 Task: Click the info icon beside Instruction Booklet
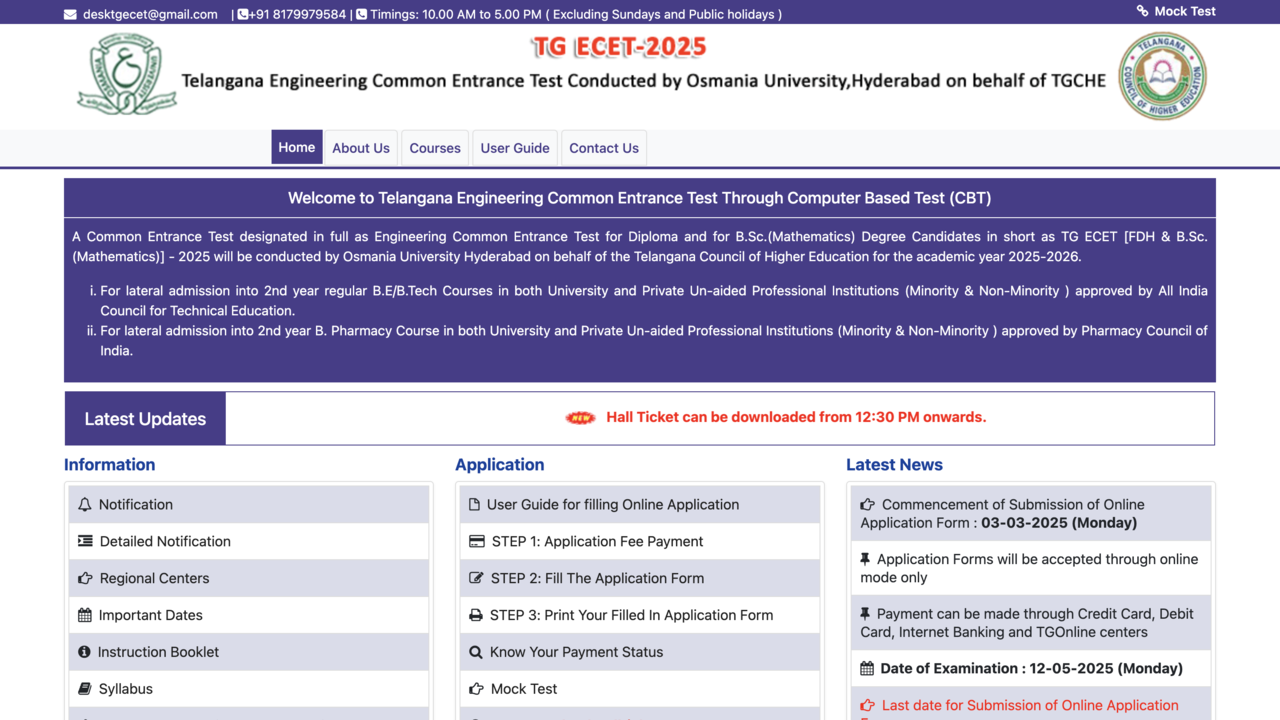click(84, 652)
